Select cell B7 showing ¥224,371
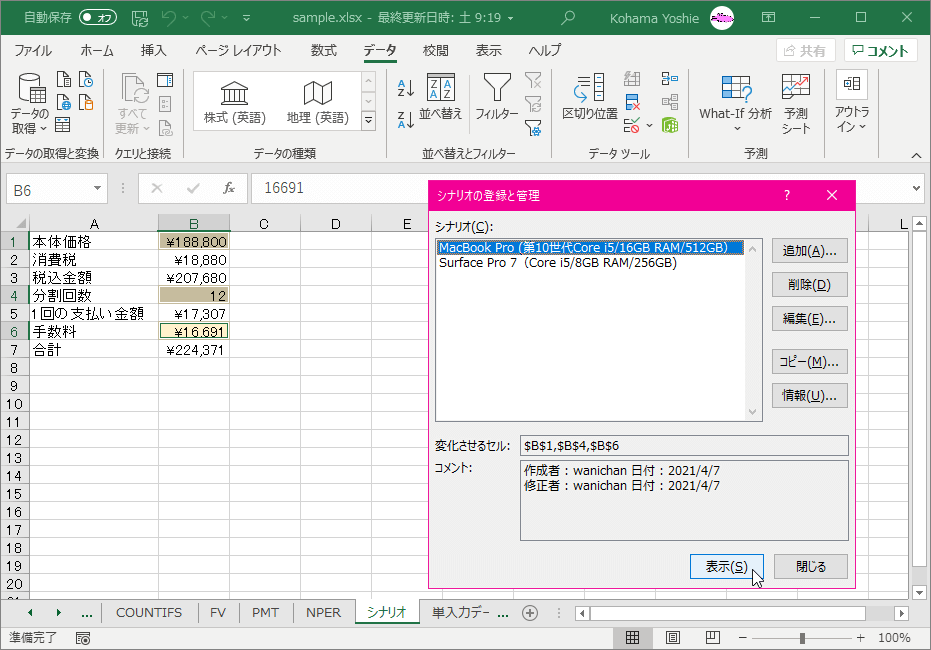The height and width of the screenshot is (650, 931). [x=194, y=350]
